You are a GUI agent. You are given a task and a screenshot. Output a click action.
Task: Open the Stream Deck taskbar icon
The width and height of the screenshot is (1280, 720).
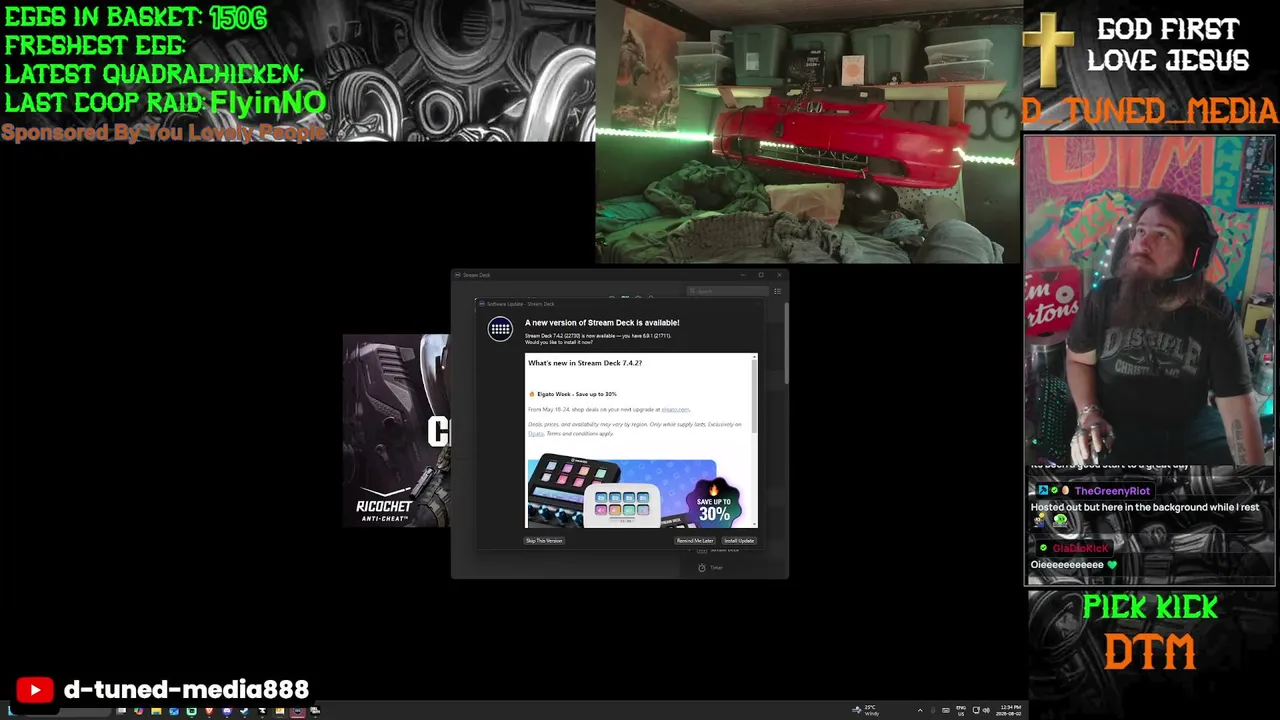click(x=297, y=711)
